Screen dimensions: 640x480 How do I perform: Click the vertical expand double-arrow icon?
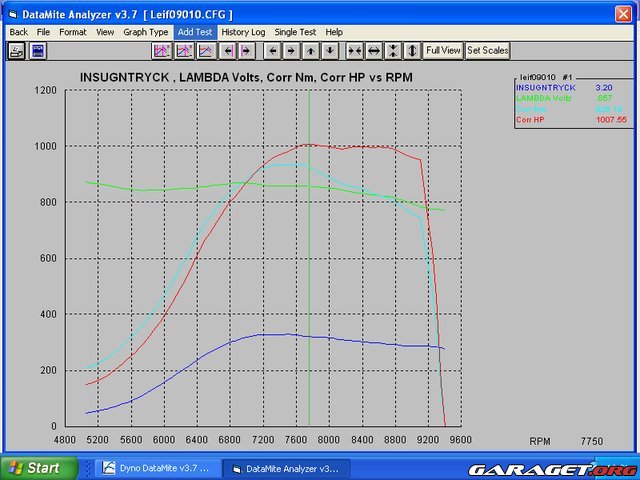click(x=412, y=50)
